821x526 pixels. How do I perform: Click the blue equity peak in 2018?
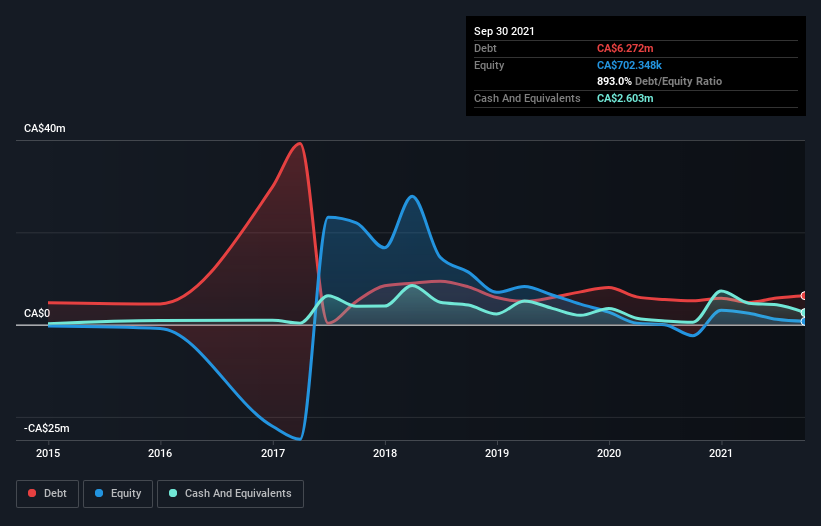[412, 196]
